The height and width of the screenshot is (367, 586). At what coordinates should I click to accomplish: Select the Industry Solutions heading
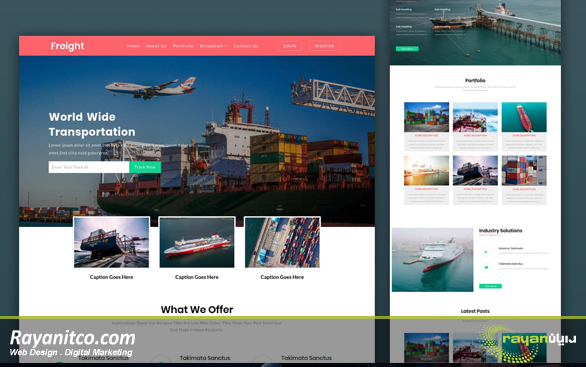500,231
